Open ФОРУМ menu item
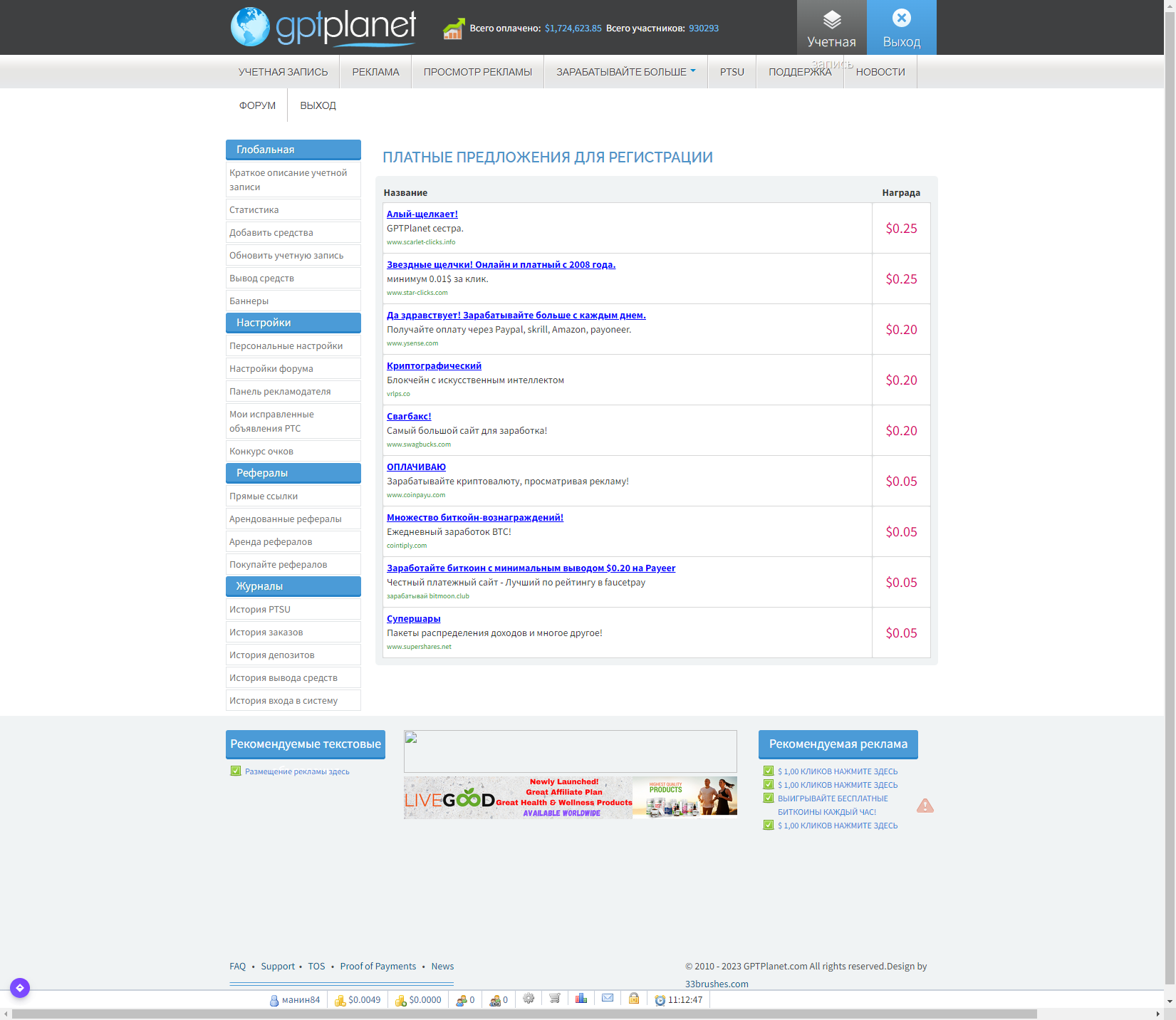Image resolution: width=1176 pixels, height=1020 pixels. point(257,105)
